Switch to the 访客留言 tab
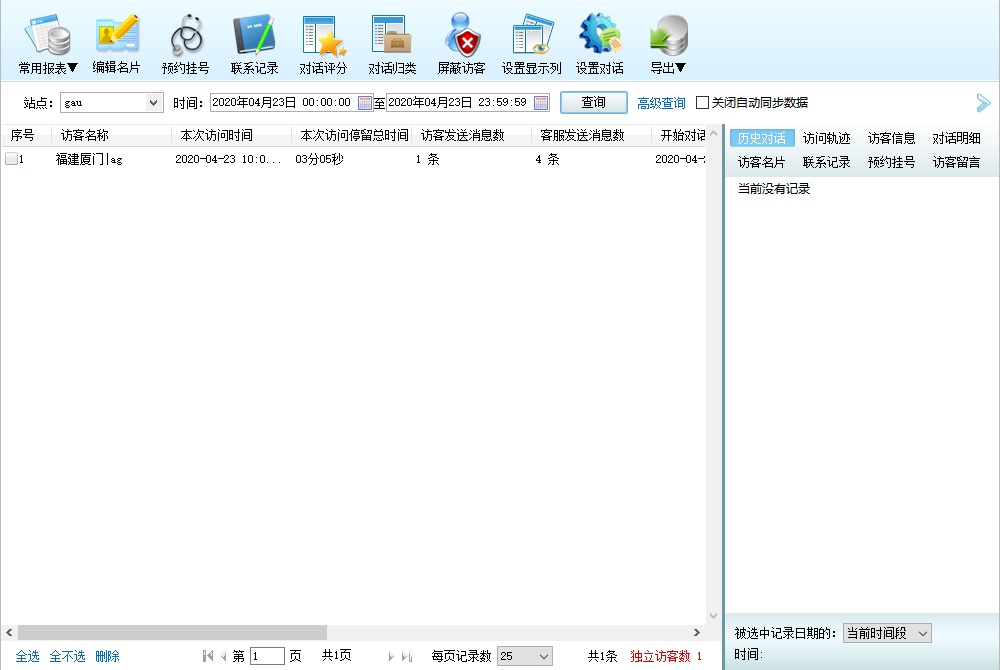This screenshot has height=670, width=1000. click(x=956, y=162)
